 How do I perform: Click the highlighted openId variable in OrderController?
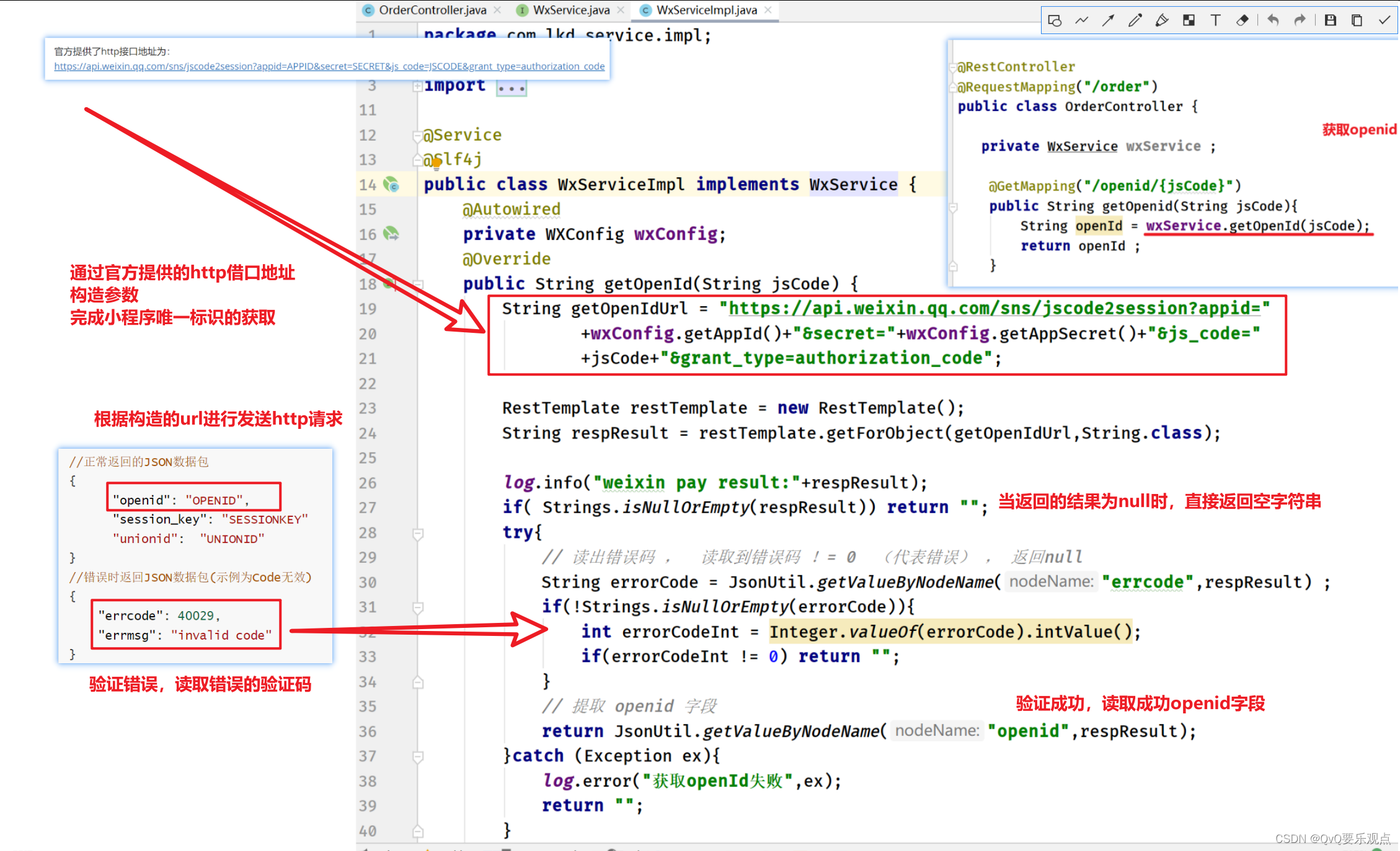1099,226
